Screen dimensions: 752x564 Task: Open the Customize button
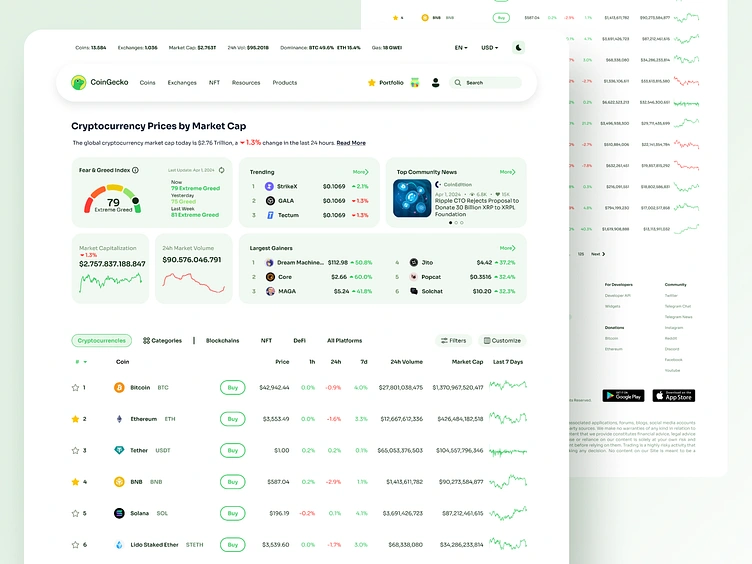(502, 341)
